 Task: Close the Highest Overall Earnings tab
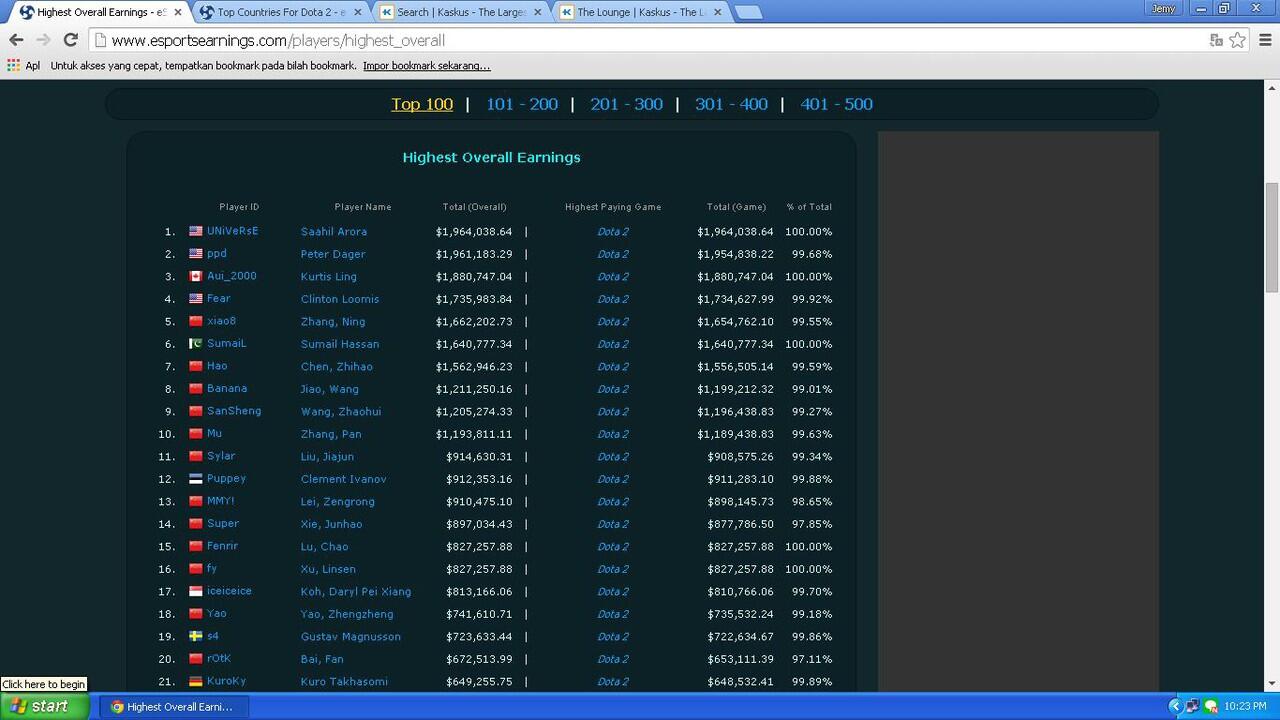178,12
